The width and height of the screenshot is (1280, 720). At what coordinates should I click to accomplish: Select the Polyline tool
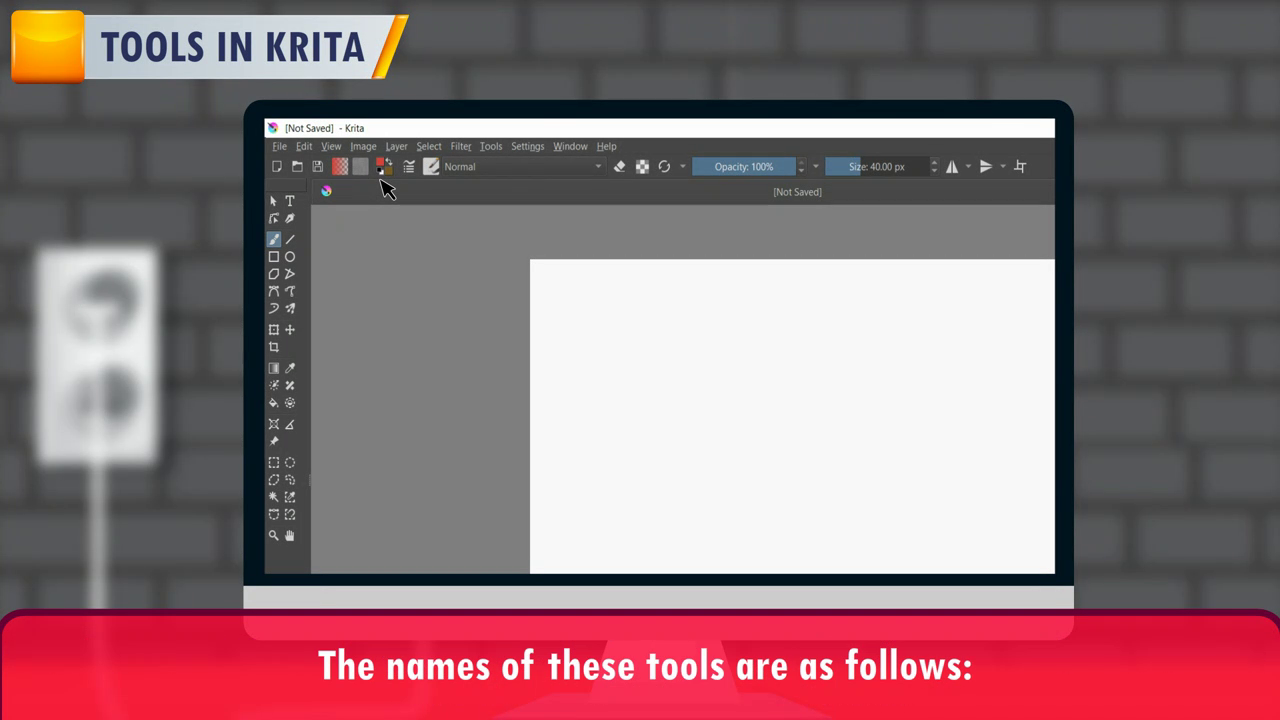290,274
